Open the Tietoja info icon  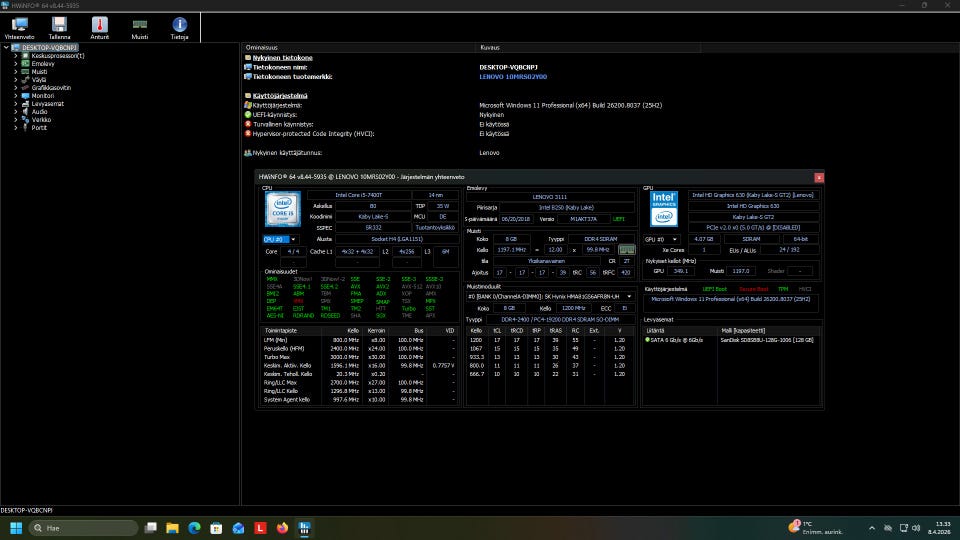(180, 27)
